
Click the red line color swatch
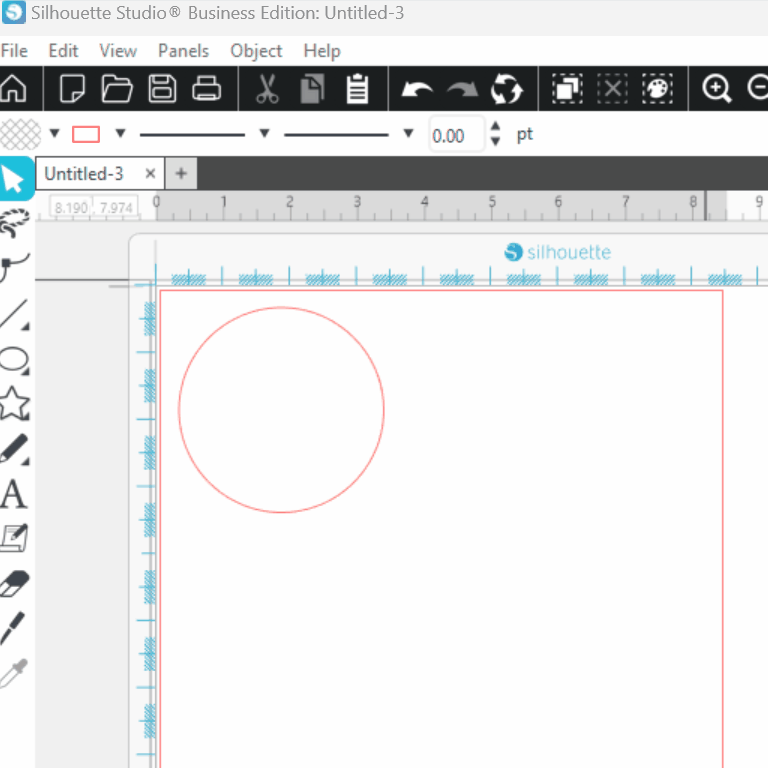point(86,134)
